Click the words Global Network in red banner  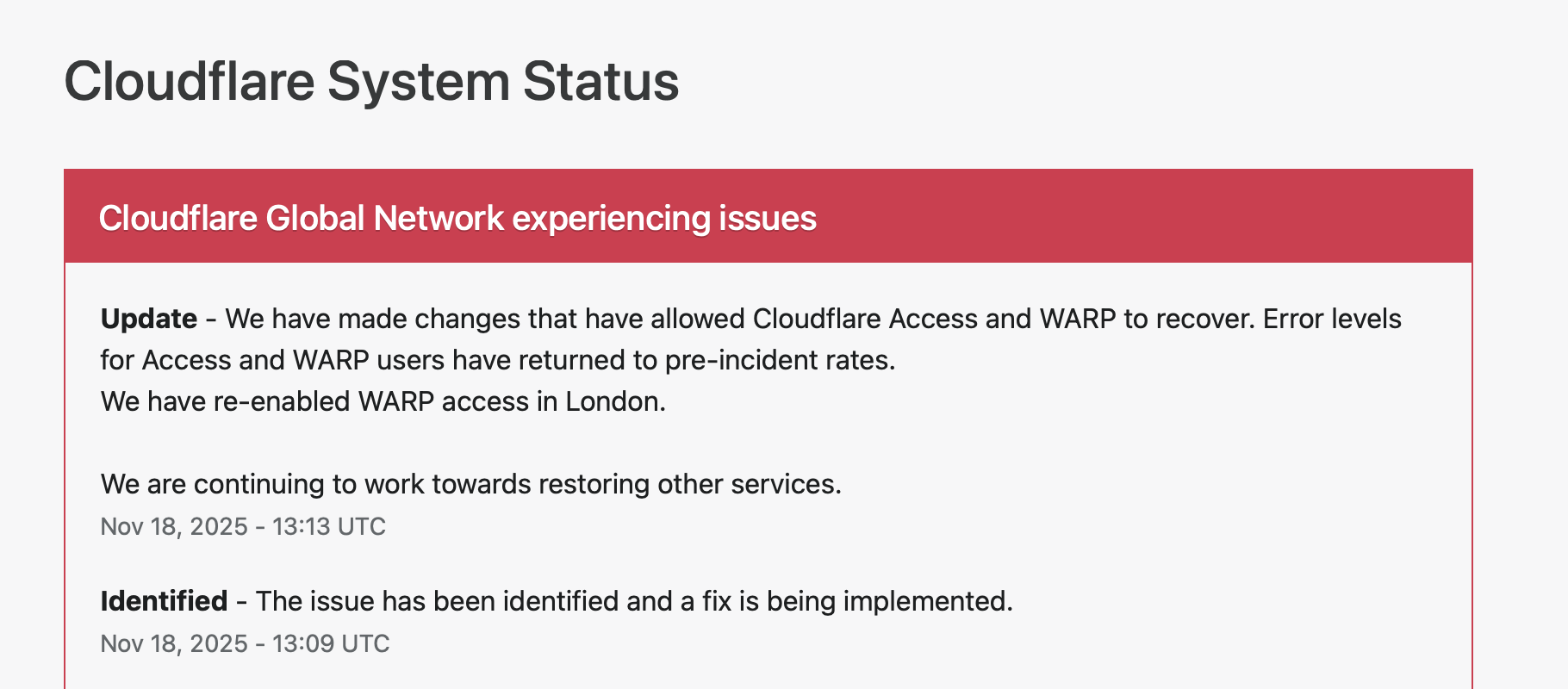tap(384, 218)
